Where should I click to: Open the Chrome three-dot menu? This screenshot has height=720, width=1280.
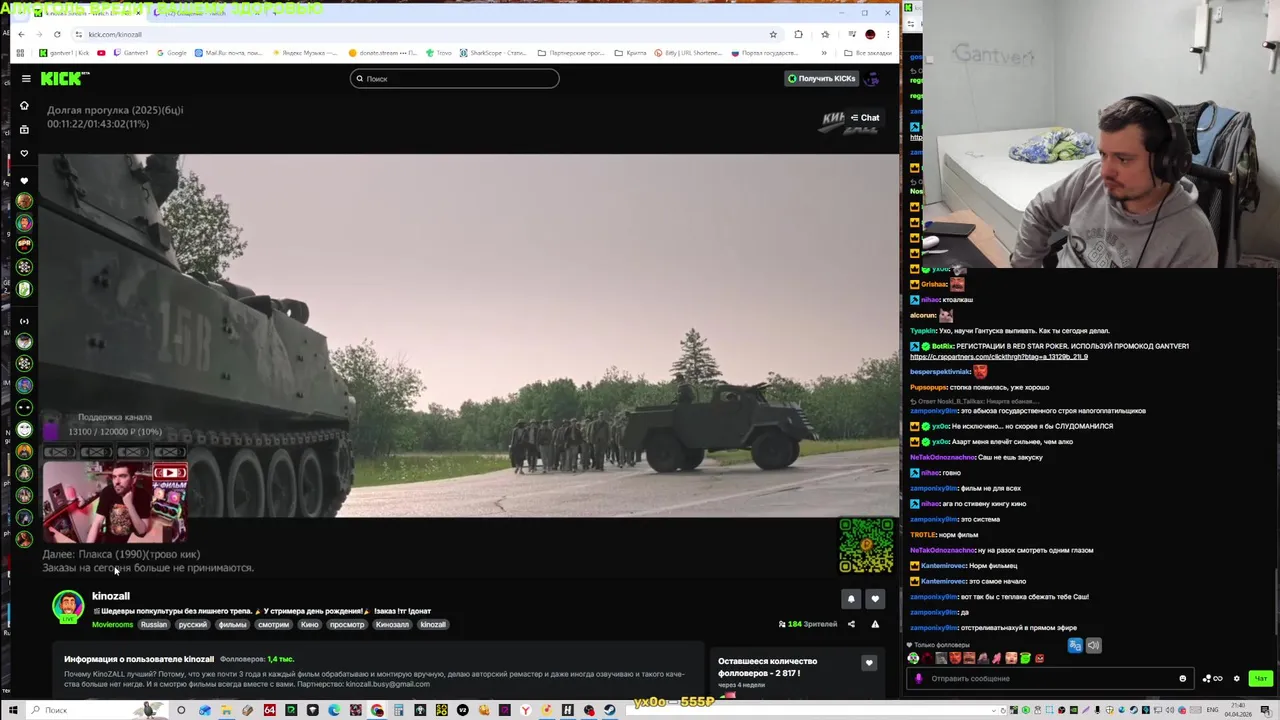[x=887, y=34]
